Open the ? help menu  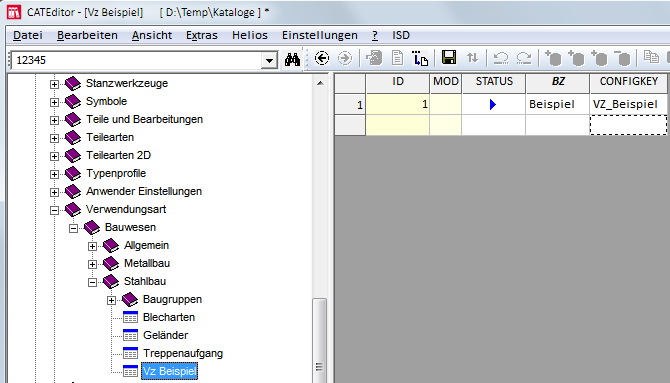tap(375, 35)
